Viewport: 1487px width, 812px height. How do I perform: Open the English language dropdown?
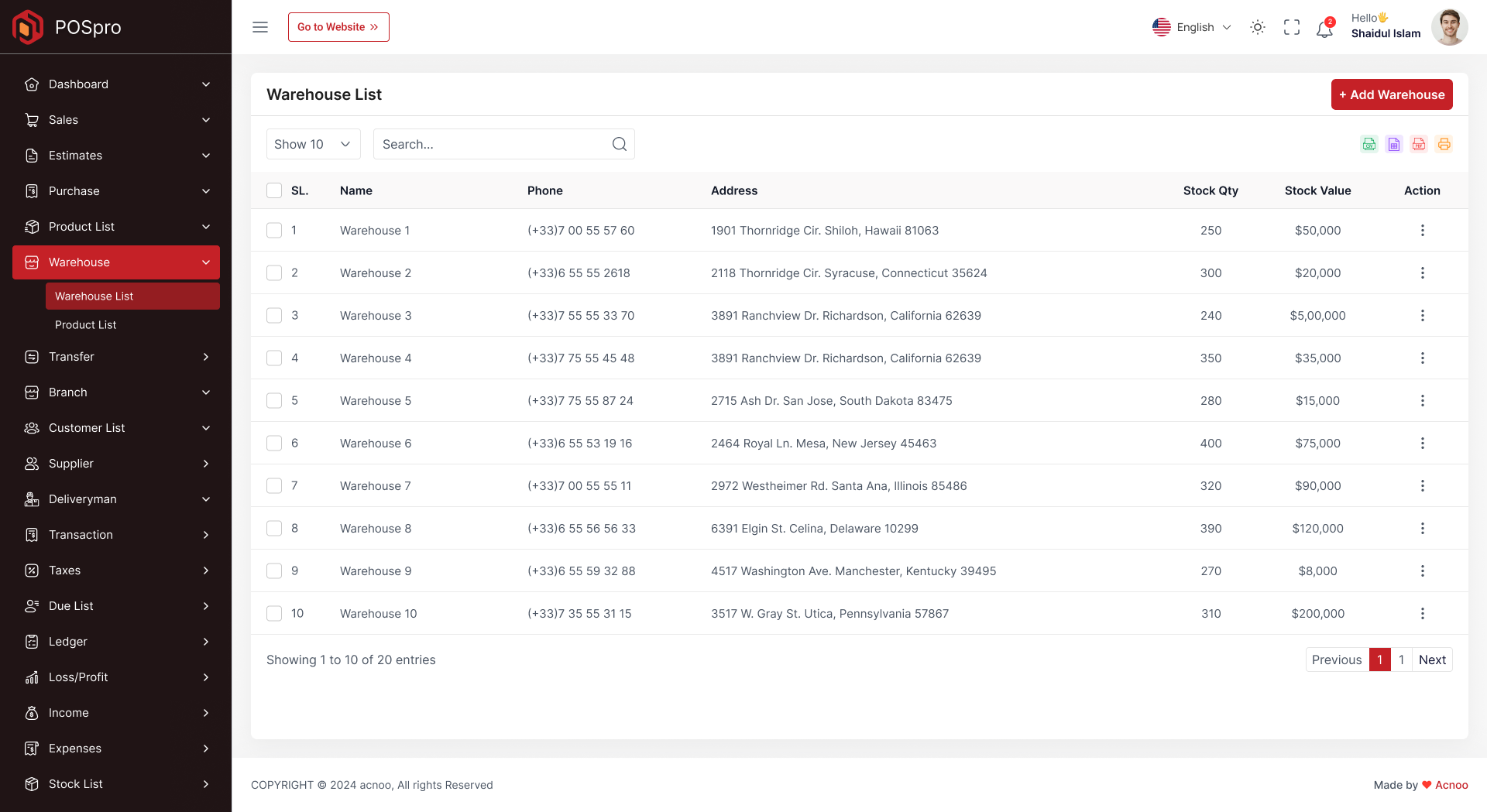pos(1191,27)
